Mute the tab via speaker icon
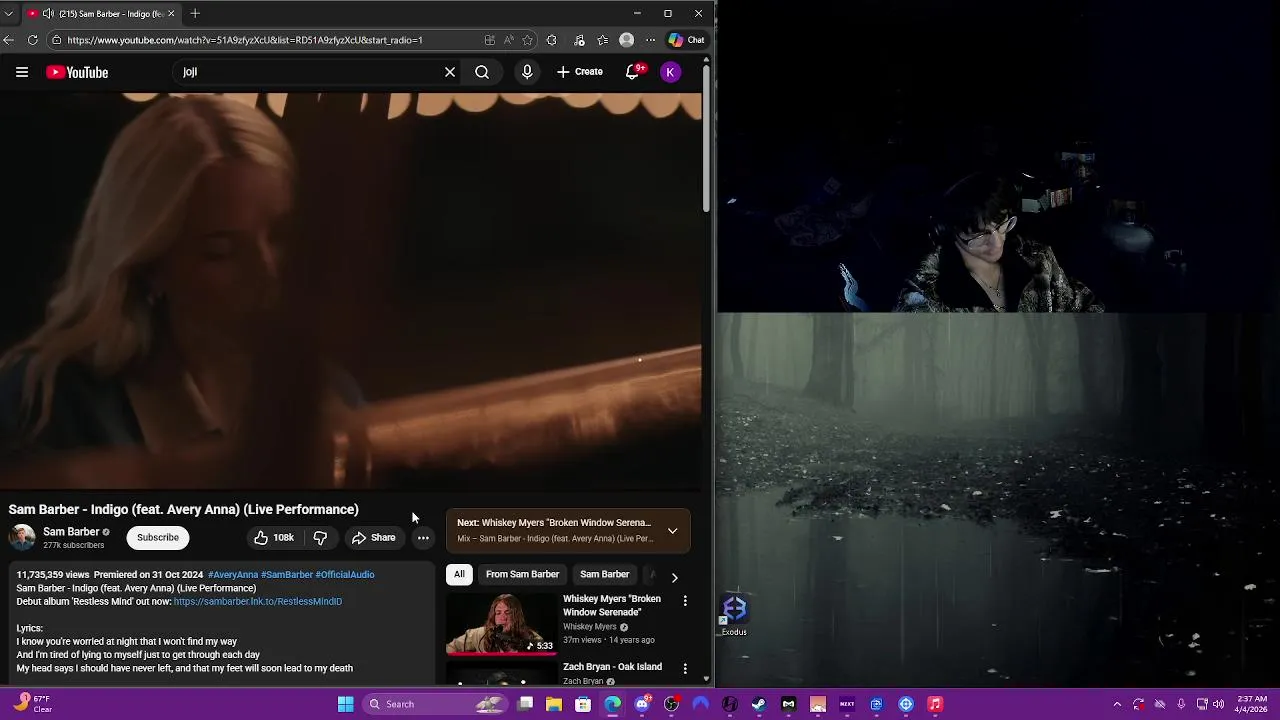 coord(48,14)
